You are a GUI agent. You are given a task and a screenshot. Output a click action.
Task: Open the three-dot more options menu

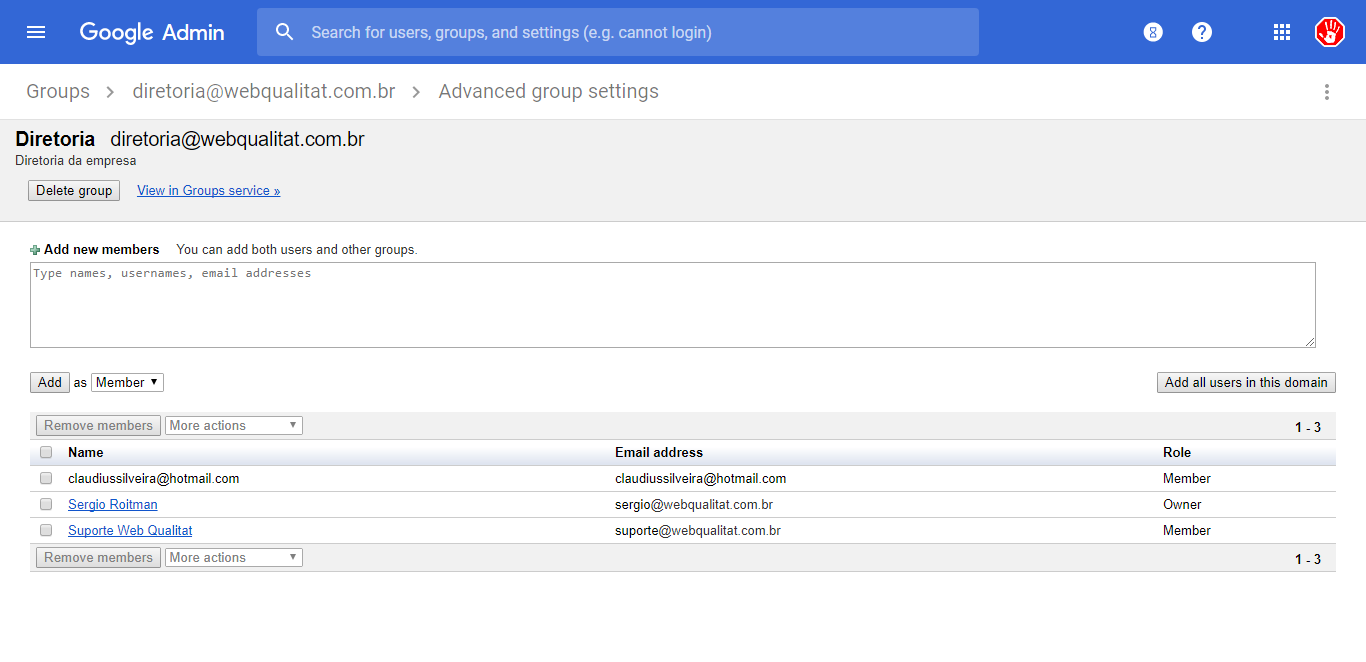[x=1327, y=92]
